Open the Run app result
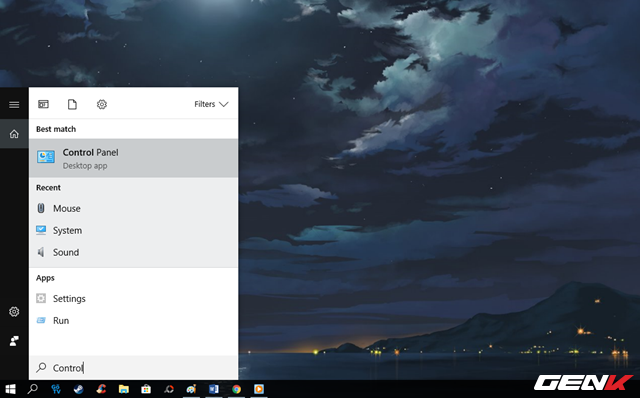This screenshot has height=398, width=640. (x=133, y=321)
